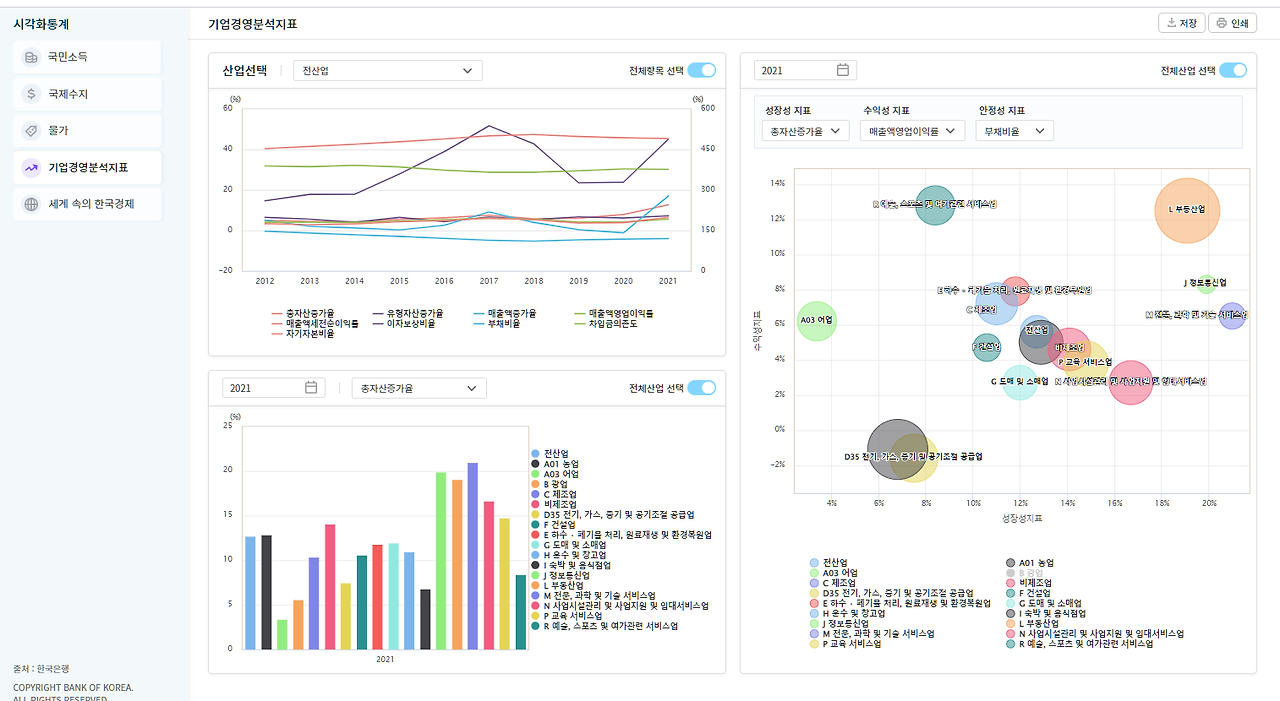Screen dimensions: 1280x701
Task: Click the R 예술, 스포츠 teal bubble
Action: [x=935, y=204]
